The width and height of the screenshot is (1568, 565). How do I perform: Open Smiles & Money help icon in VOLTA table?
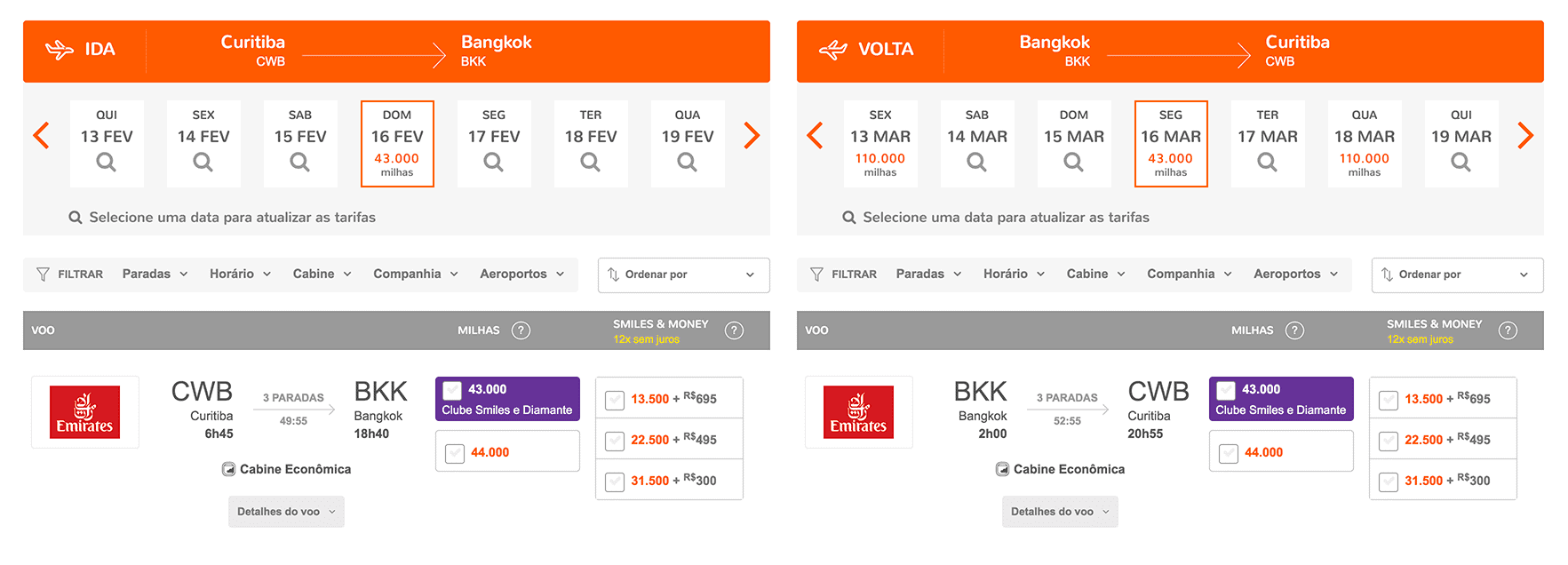coord(1508,330)
